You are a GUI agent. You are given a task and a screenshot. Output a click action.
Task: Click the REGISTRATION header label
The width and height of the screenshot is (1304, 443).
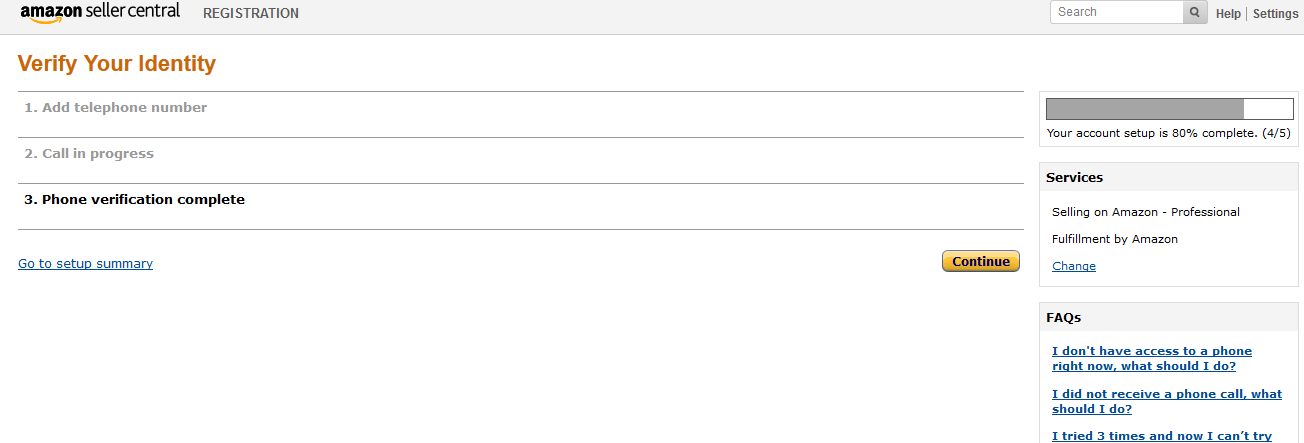(x=251, y=14)
